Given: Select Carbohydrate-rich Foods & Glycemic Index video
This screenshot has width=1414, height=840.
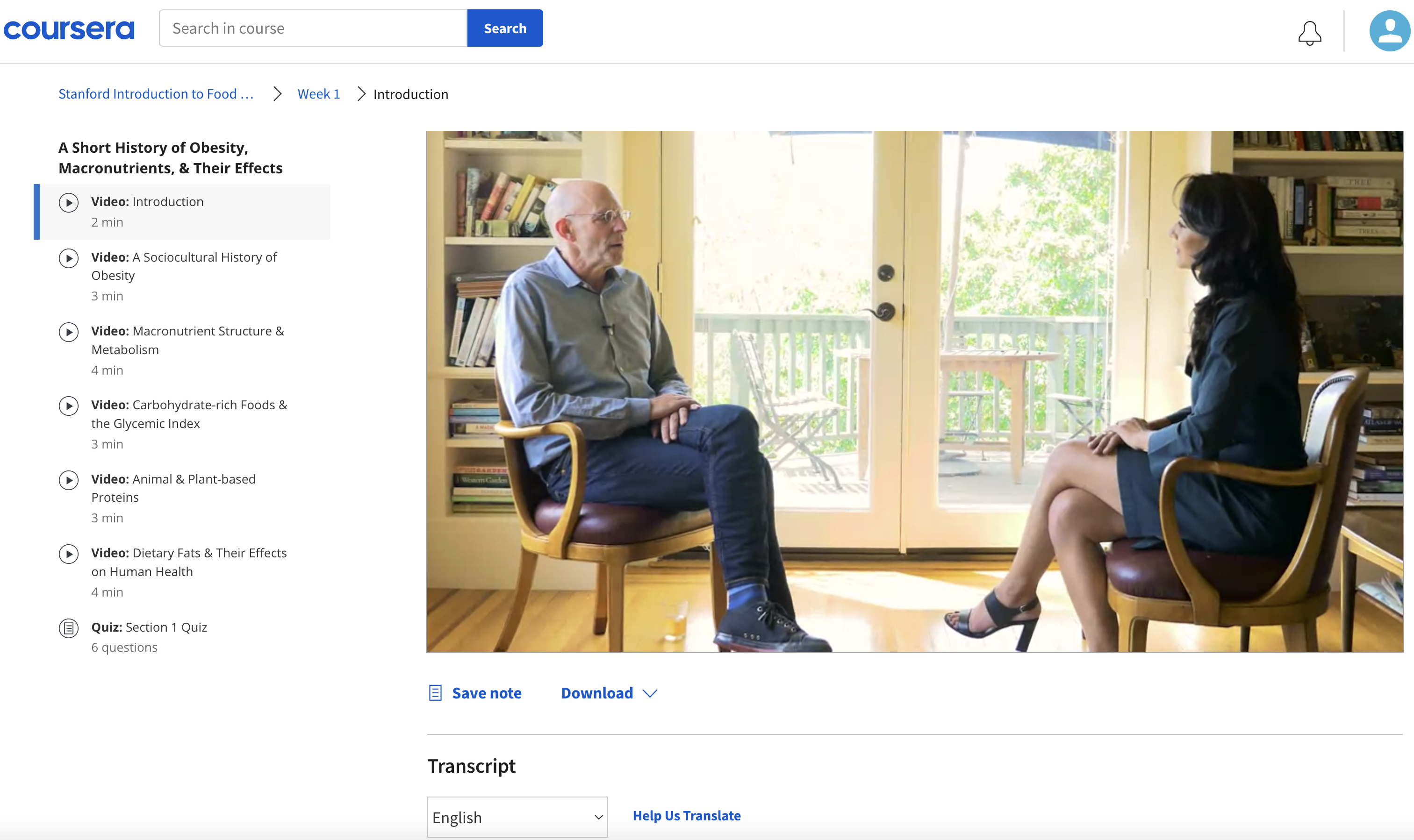Looking at the screenshot, I should click(189, 414).
